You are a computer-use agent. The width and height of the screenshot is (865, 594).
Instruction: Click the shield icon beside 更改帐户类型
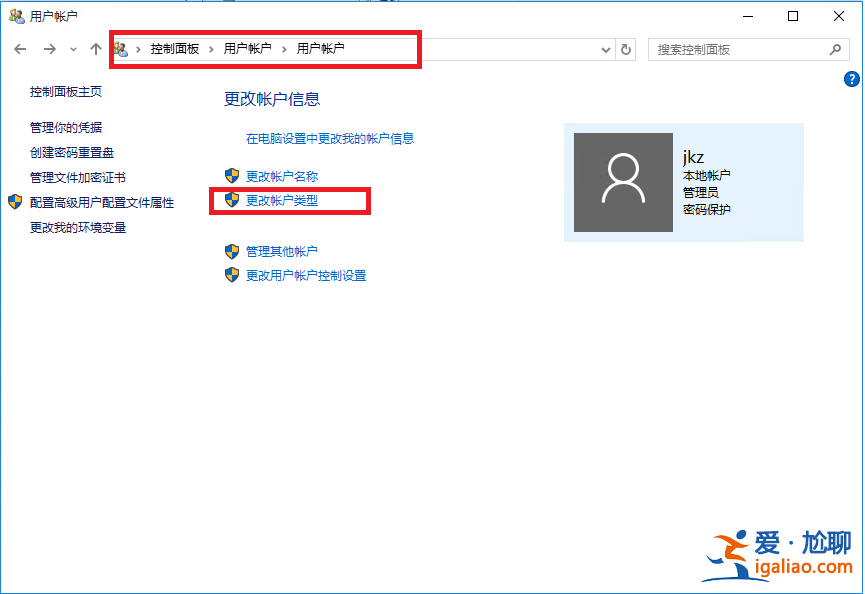point(232,201)
